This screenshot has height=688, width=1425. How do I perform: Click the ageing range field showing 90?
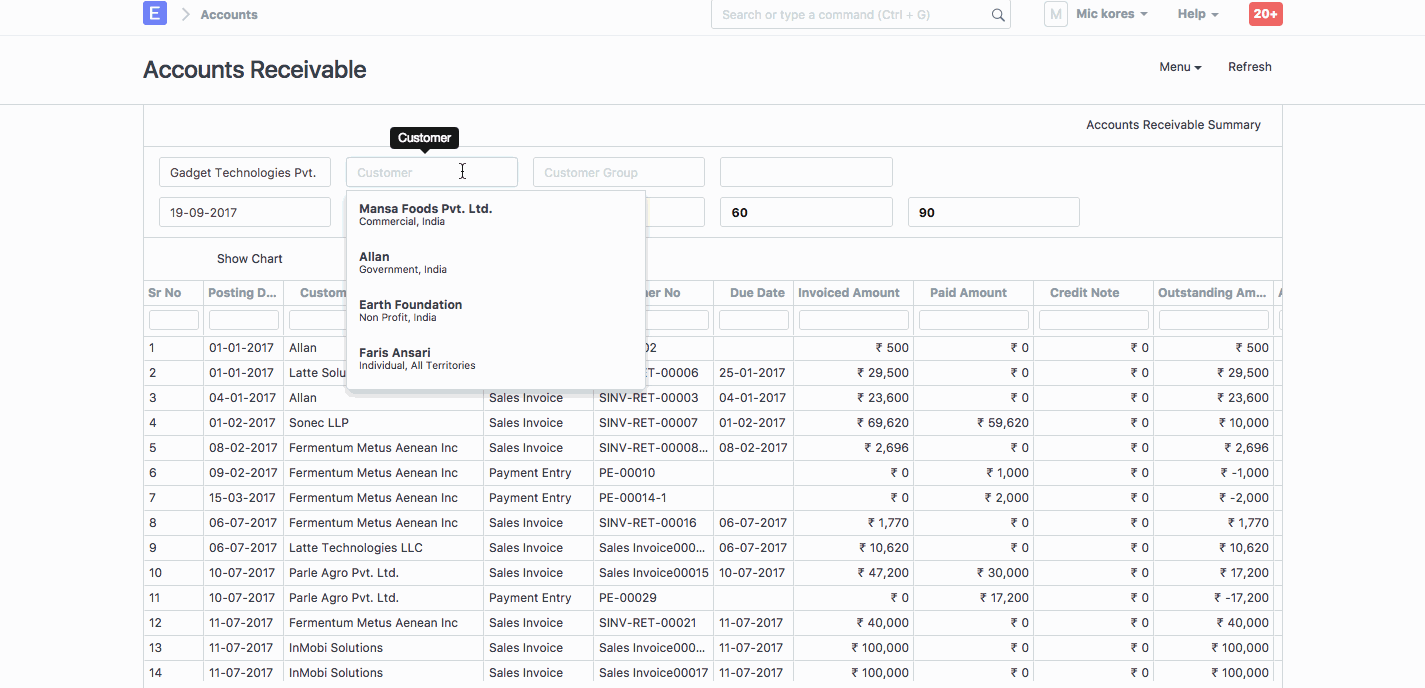[x=994, y=212]
